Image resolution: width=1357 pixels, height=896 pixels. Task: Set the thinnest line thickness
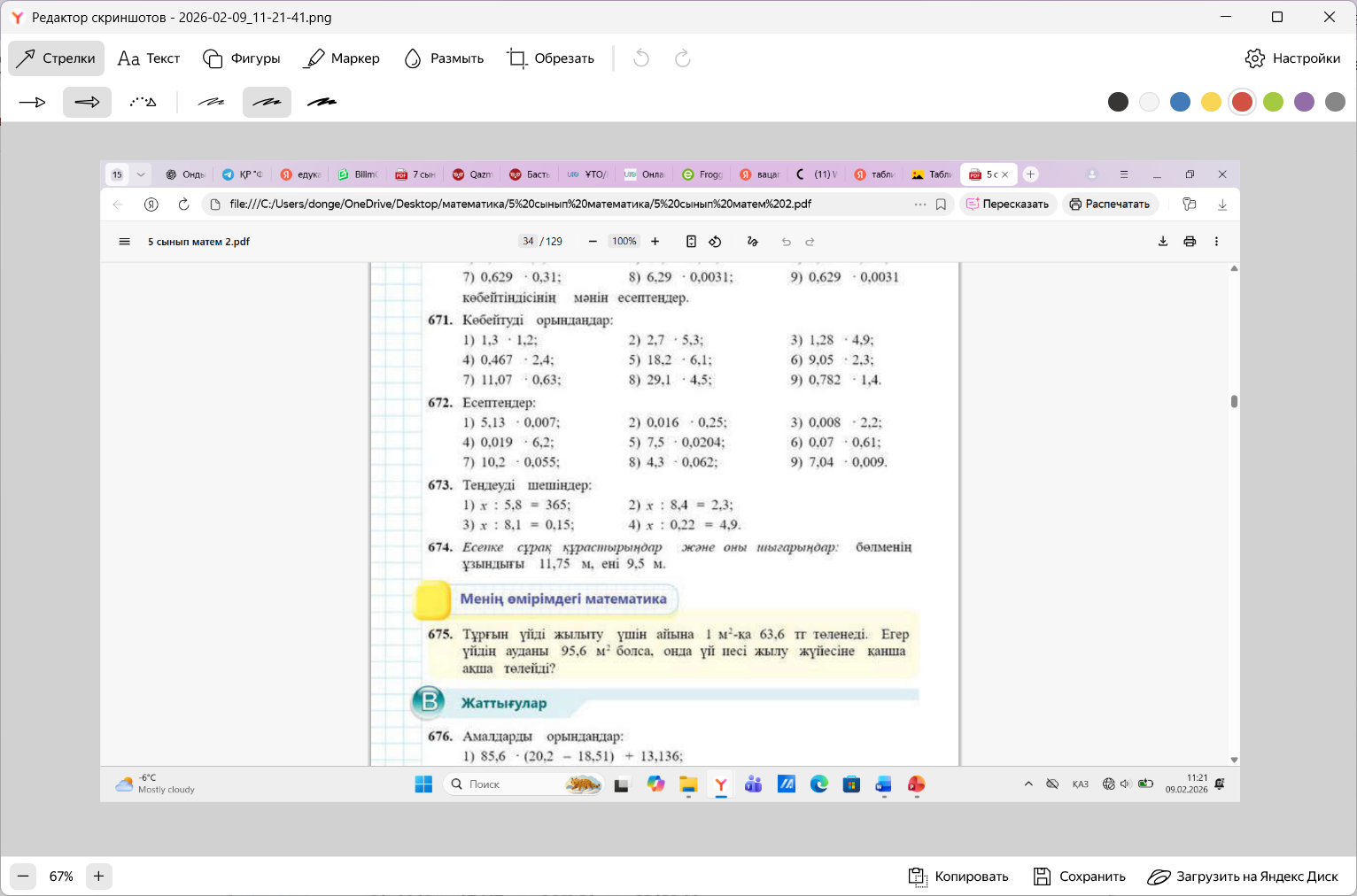coord(211,103)
